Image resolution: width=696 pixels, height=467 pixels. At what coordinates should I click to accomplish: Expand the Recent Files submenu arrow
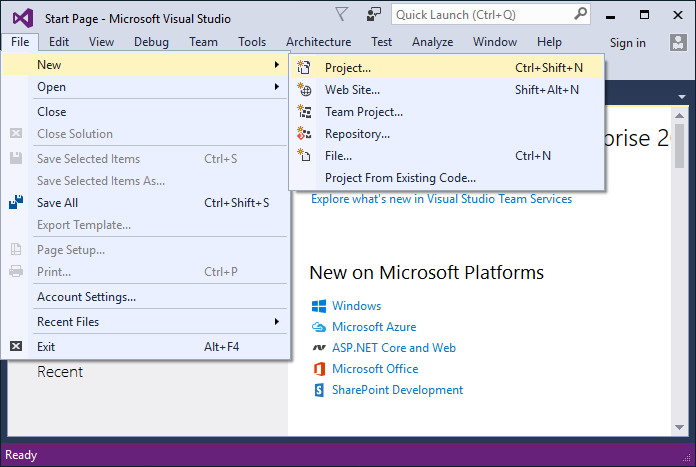point(277,321)
